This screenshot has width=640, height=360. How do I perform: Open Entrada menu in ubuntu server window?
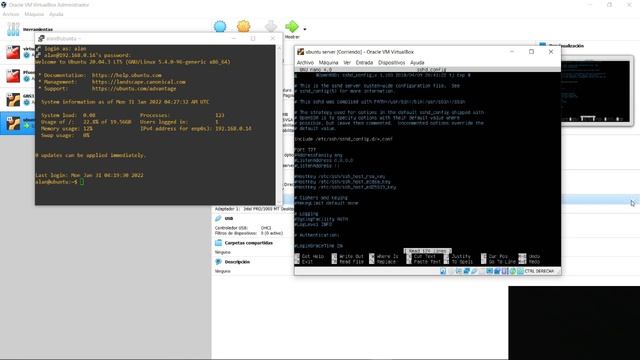[364, 62]
